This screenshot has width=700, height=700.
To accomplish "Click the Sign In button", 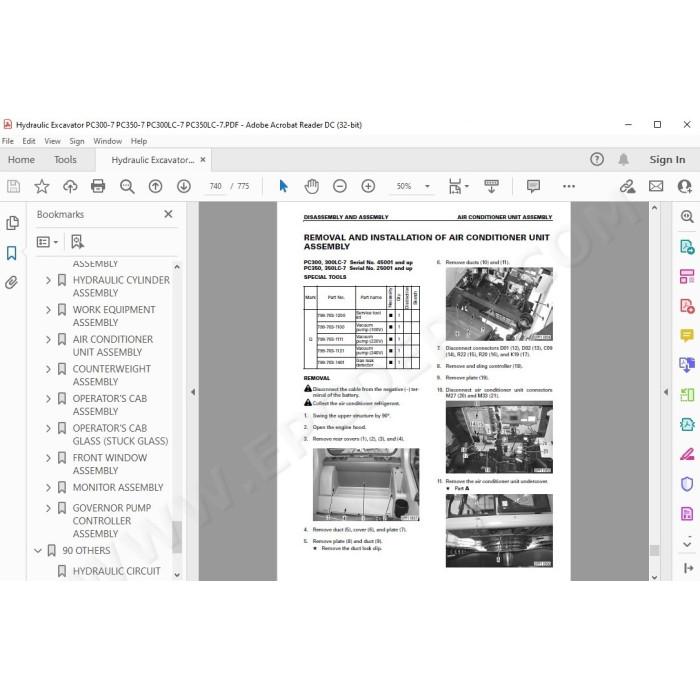I will [x=667, y=159].
